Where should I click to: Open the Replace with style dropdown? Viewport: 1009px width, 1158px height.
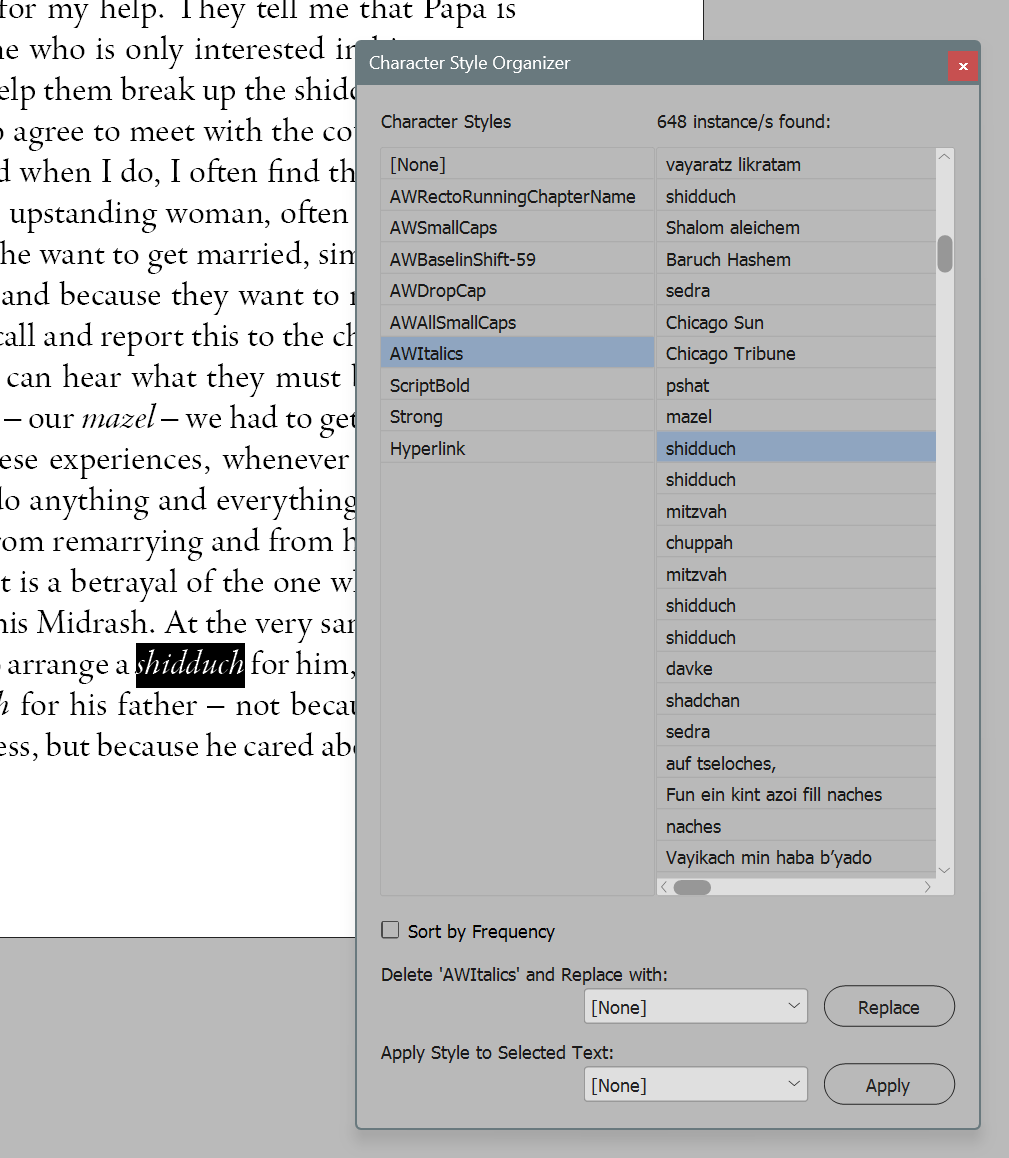695,1007
